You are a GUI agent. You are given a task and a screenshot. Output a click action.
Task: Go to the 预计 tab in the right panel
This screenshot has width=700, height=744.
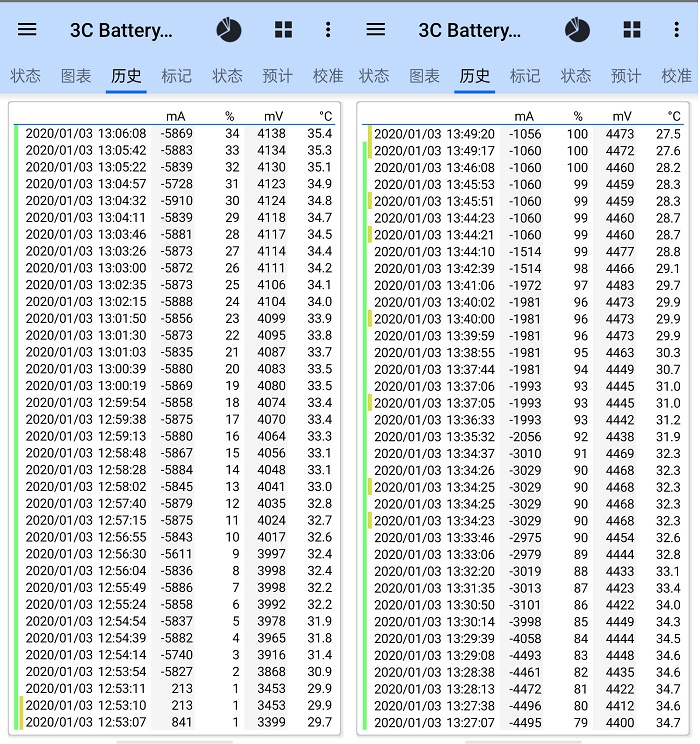626,76
